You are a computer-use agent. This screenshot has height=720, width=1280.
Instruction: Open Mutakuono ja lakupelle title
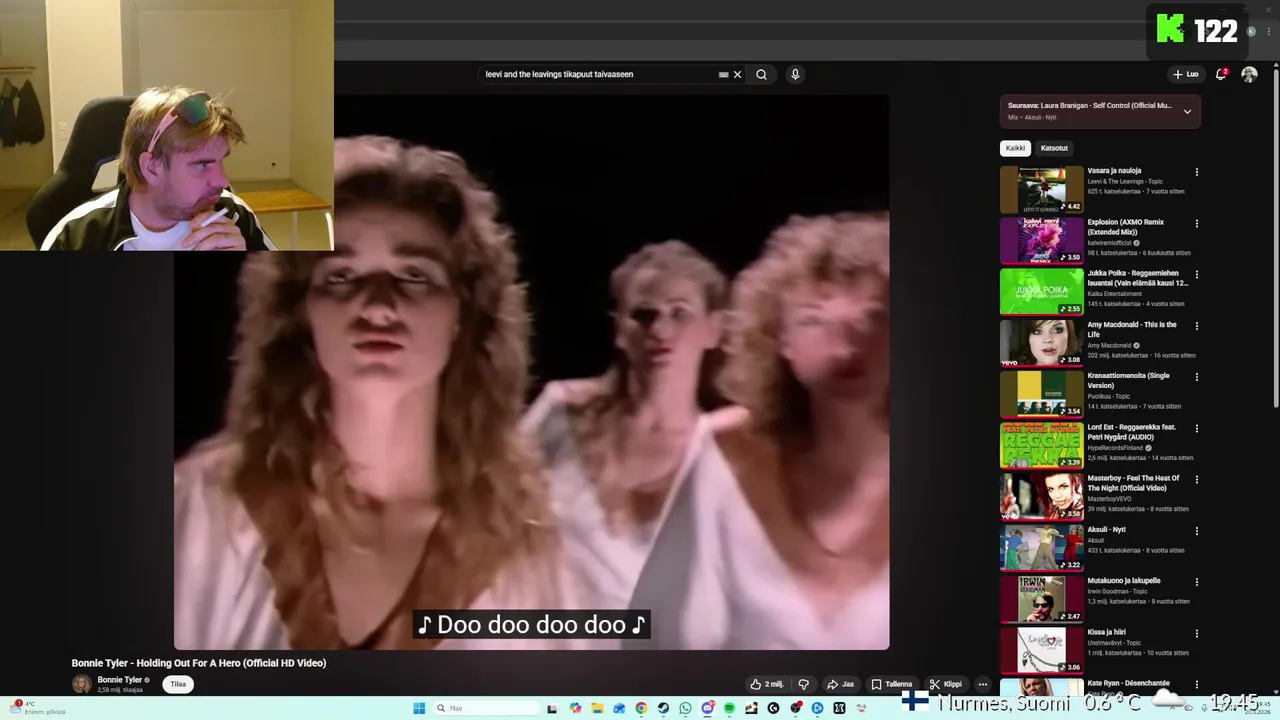coord(1124,581)
